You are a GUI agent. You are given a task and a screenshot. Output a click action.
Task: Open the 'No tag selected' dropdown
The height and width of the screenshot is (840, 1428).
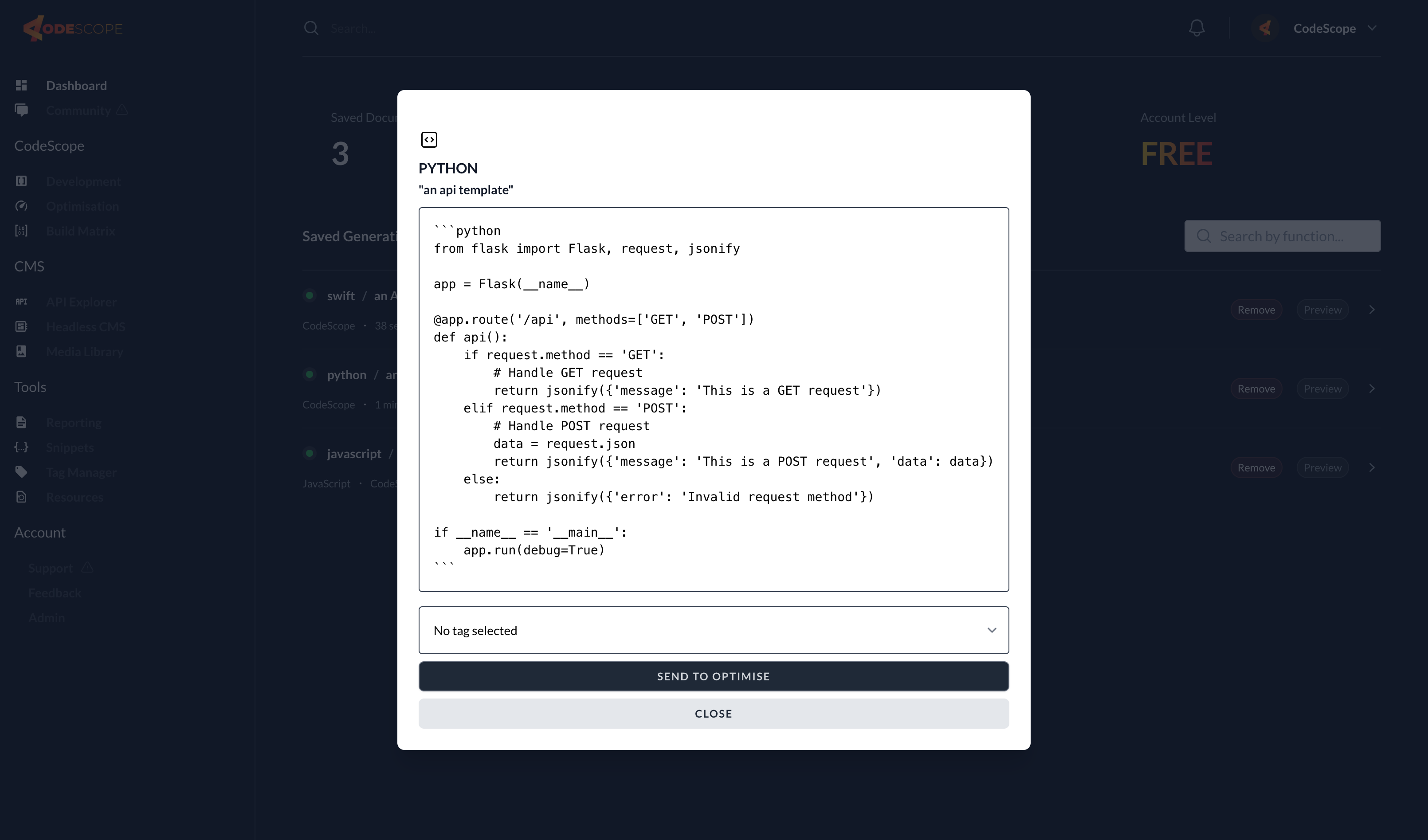(714, 630)
